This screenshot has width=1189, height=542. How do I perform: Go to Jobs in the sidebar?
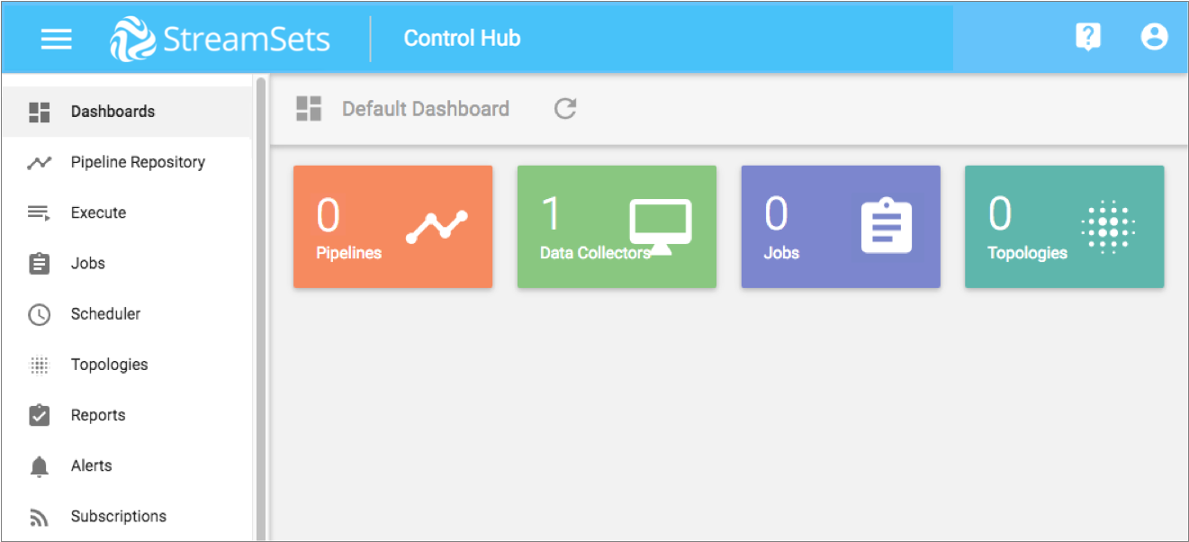coord(88,264)
